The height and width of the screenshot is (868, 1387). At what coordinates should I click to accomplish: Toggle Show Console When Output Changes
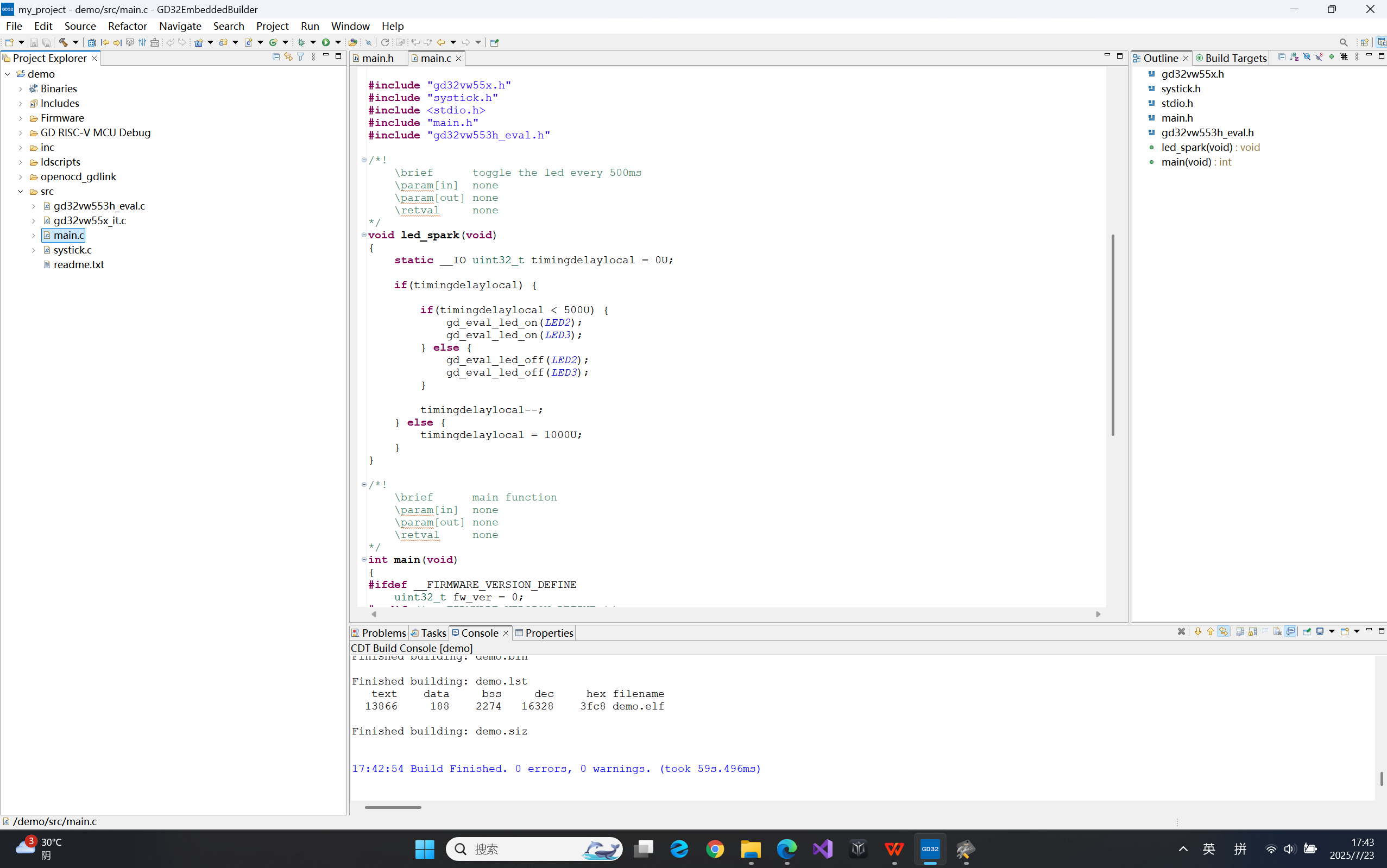pyautogui.click(x=1290, y=631)
